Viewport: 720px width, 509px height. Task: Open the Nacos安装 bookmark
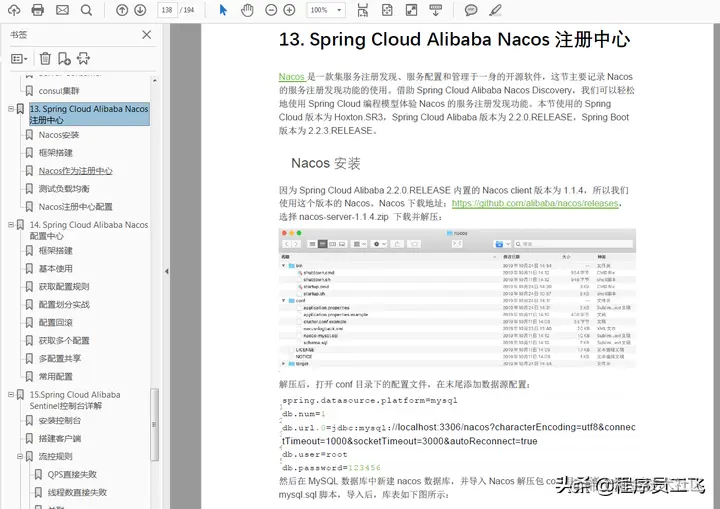(59, 135)
